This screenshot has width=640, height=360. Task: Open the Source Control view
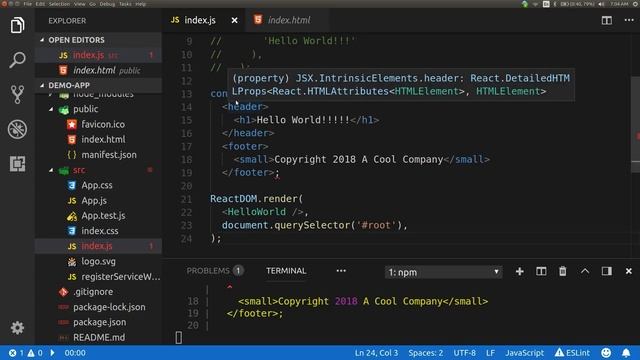tap(17, 94)
